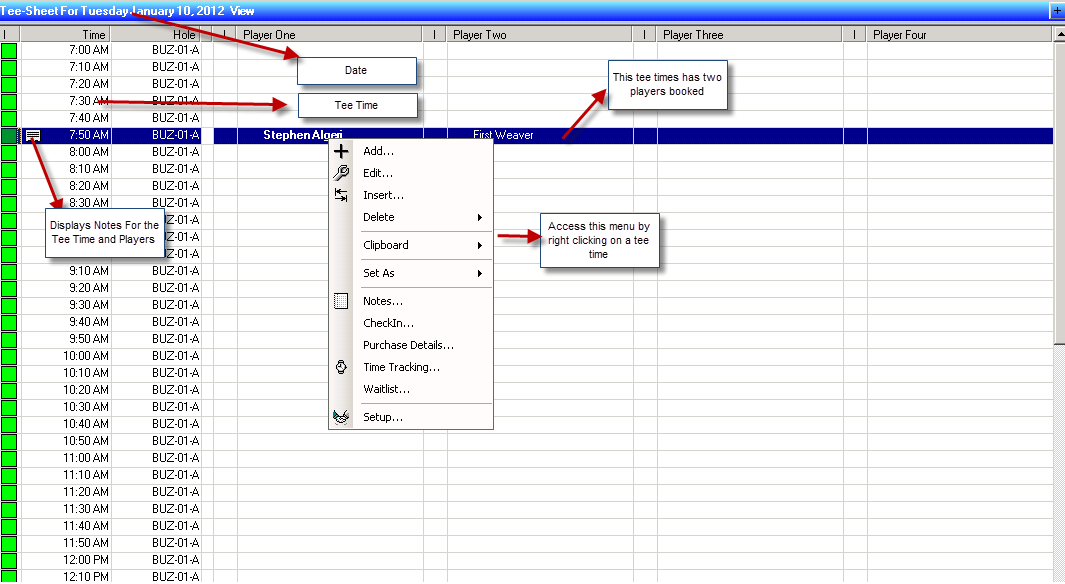Click the vertical scrollbar up arrow
The height and width of the screenshot is (584, 1065).
click(x=1059, y=35)
